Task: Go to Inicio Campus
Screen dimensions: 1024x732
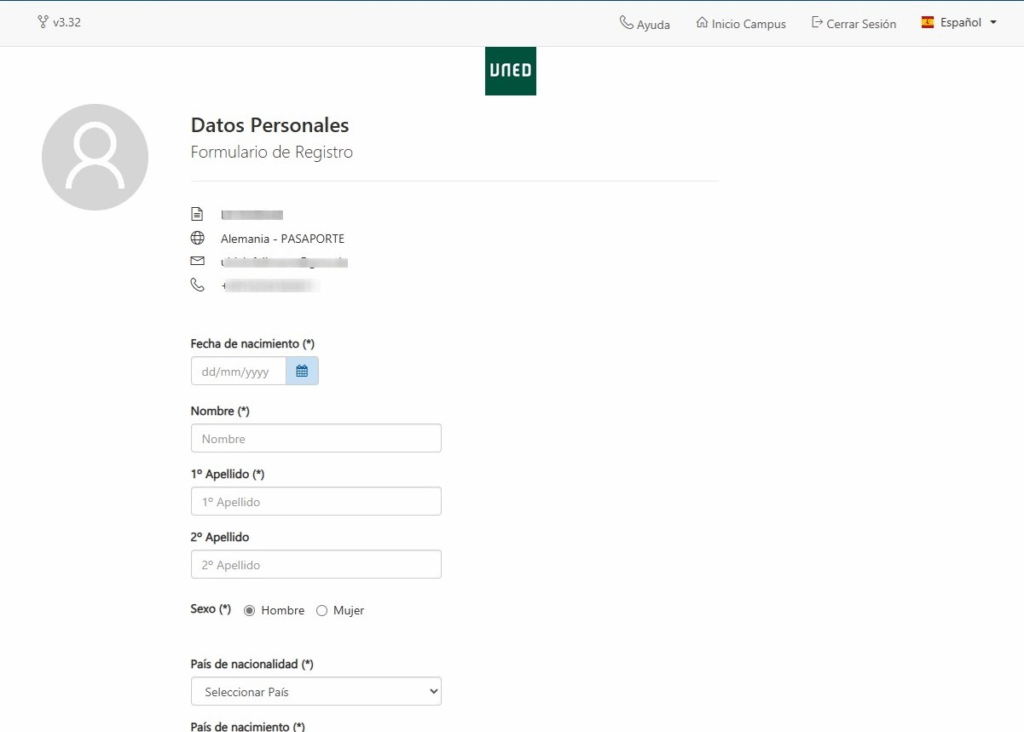Action: (748, 24)
